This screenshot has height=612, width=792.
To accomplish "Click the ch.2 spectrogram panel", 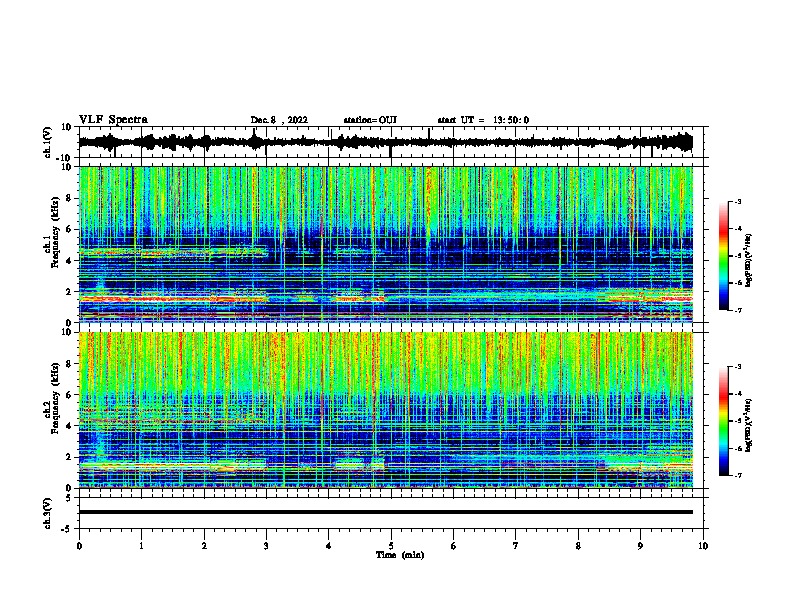I will (x=386, y=410).
